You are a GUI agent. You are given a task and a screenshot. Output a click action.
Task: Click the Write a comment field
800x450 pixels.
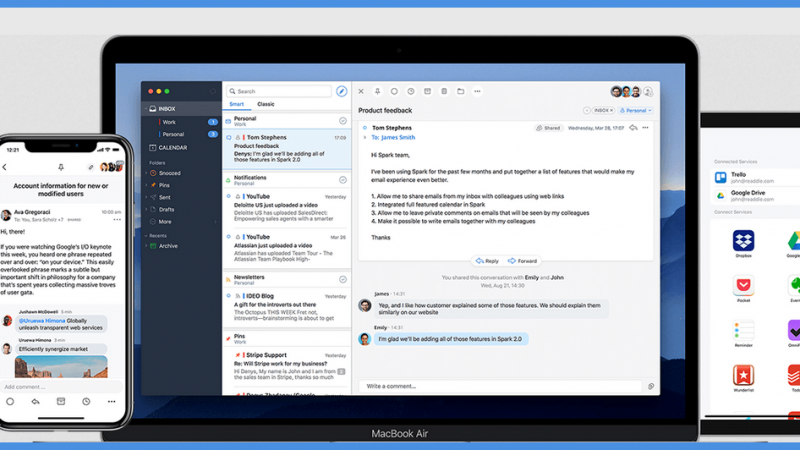[x=500, y=386]
